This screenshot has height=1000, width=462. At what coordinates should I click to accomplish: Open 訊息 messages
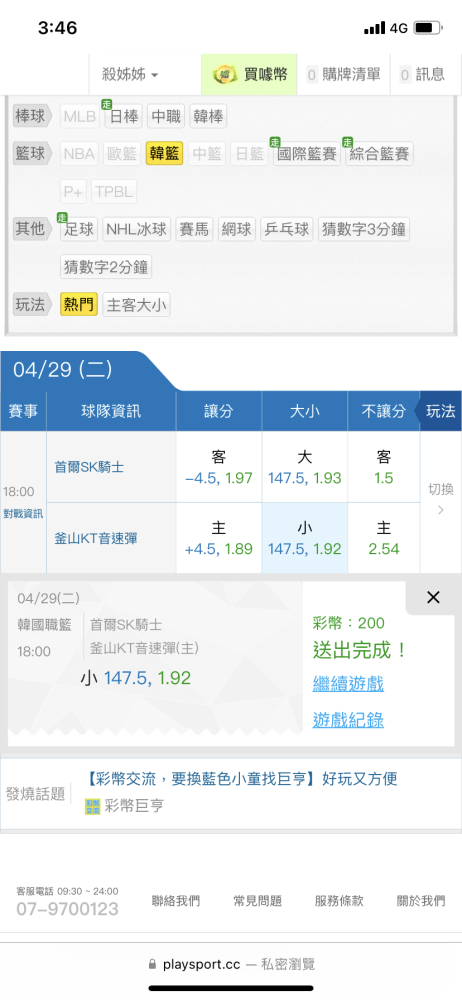[422, 75]
